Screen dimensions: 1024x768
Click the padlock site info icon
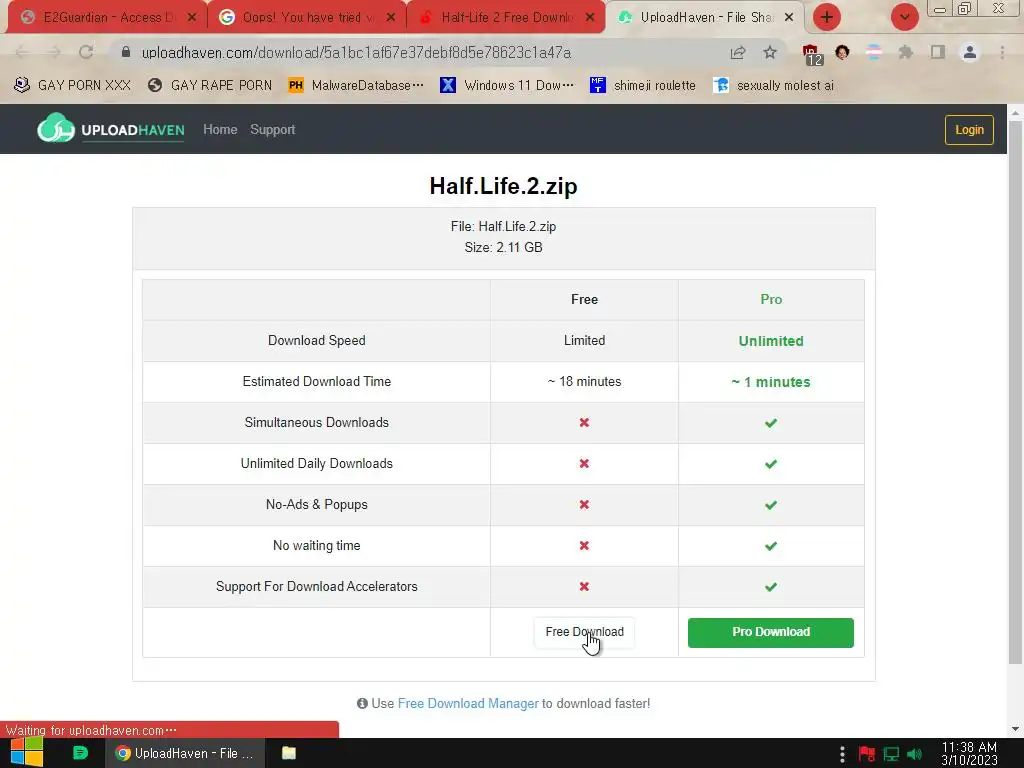tap(126, 52)
